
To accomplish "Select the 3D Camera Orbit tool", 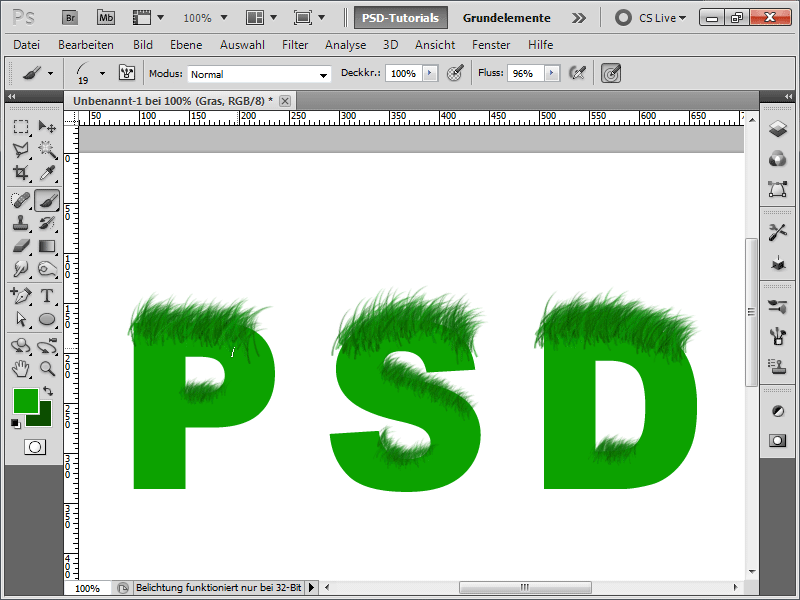I will [x=47, y=346].
